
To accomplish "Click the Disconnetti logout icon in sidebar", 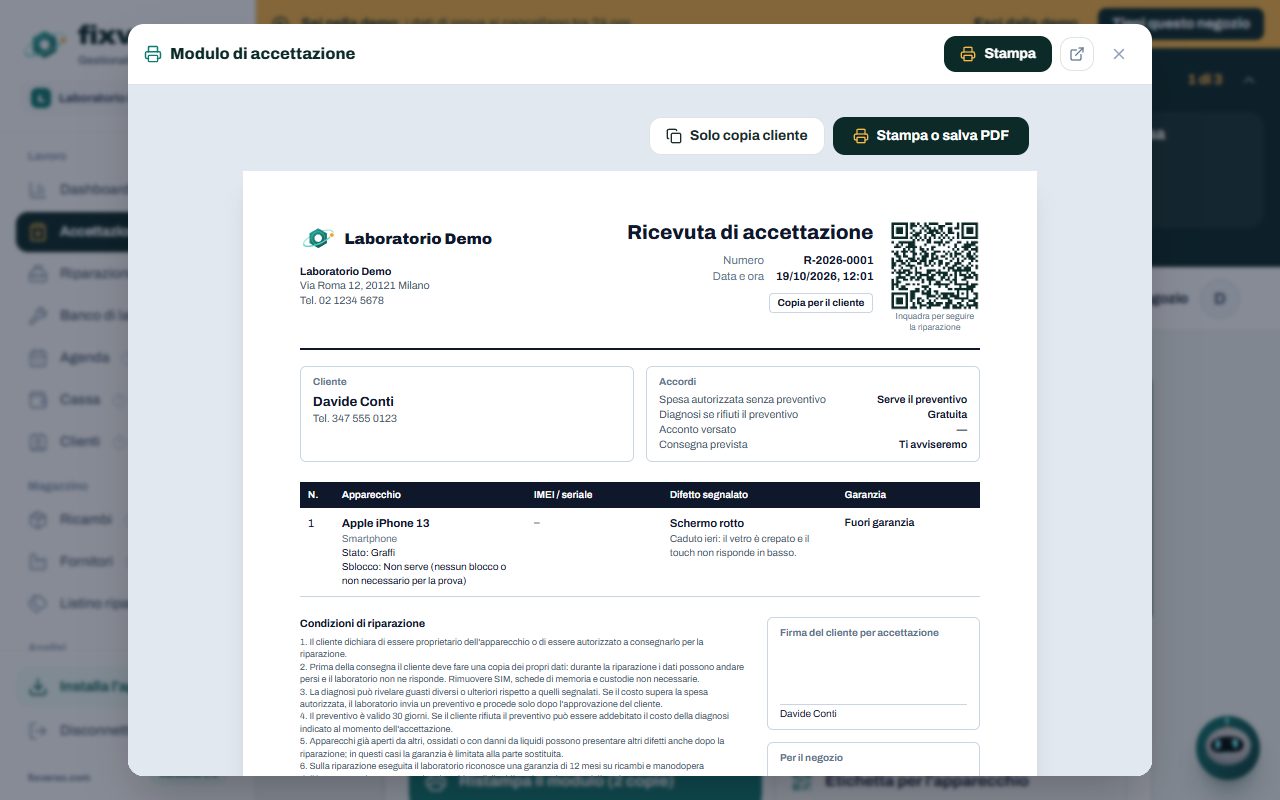I will click(x=38, y=730).
